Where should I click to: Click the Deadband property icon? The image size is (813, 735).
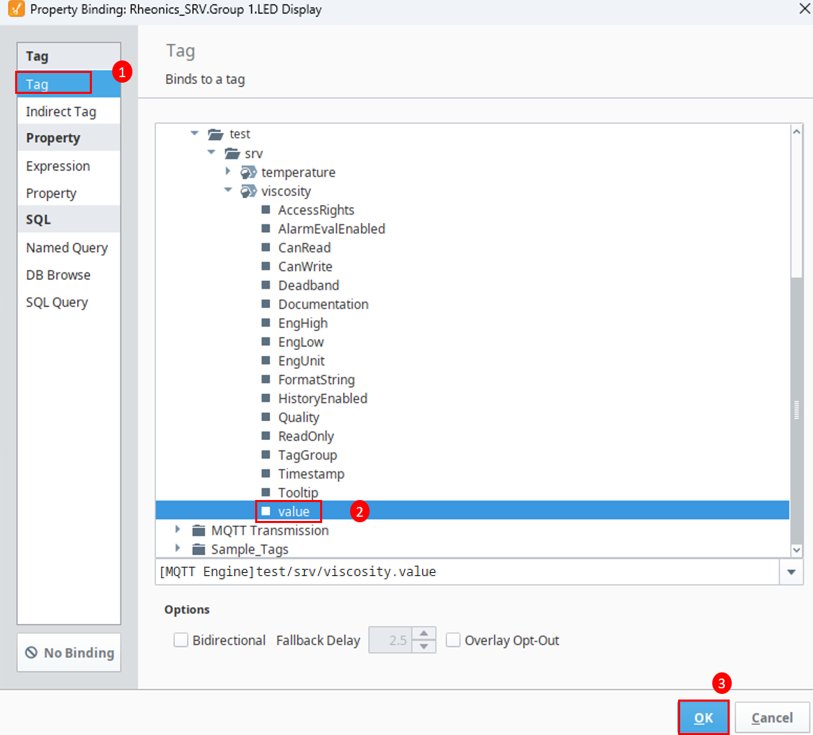(266, 285)
